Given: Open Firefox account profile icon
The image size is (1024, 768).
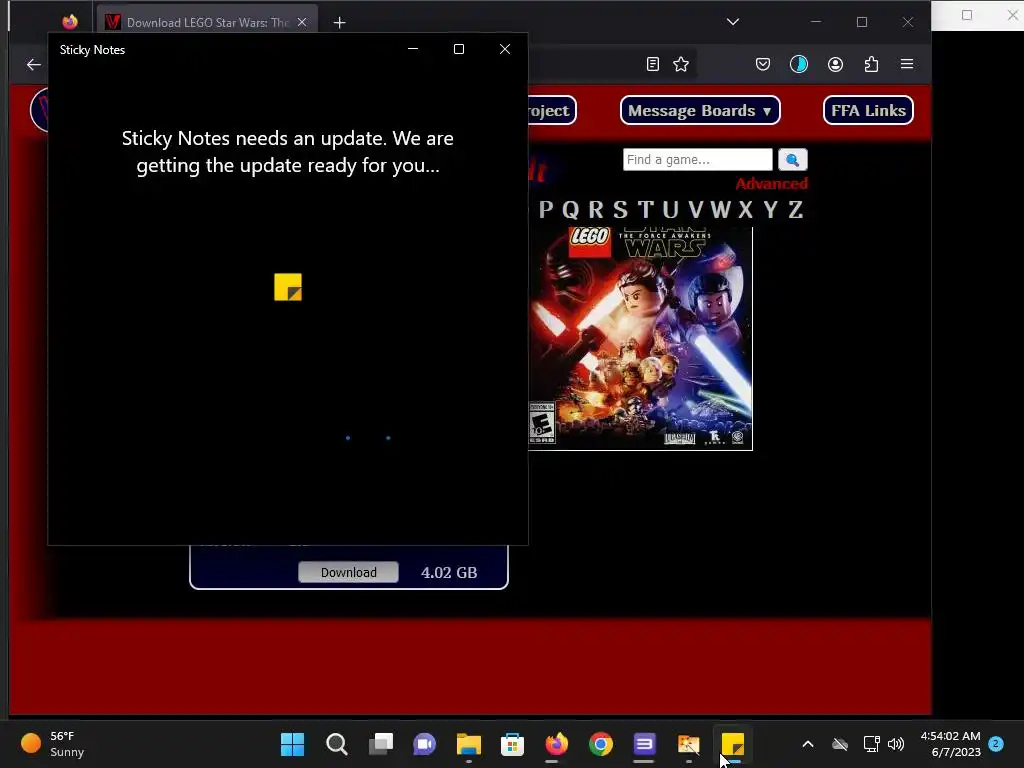Looking at the screenshot, I should (x=835, y=64).
